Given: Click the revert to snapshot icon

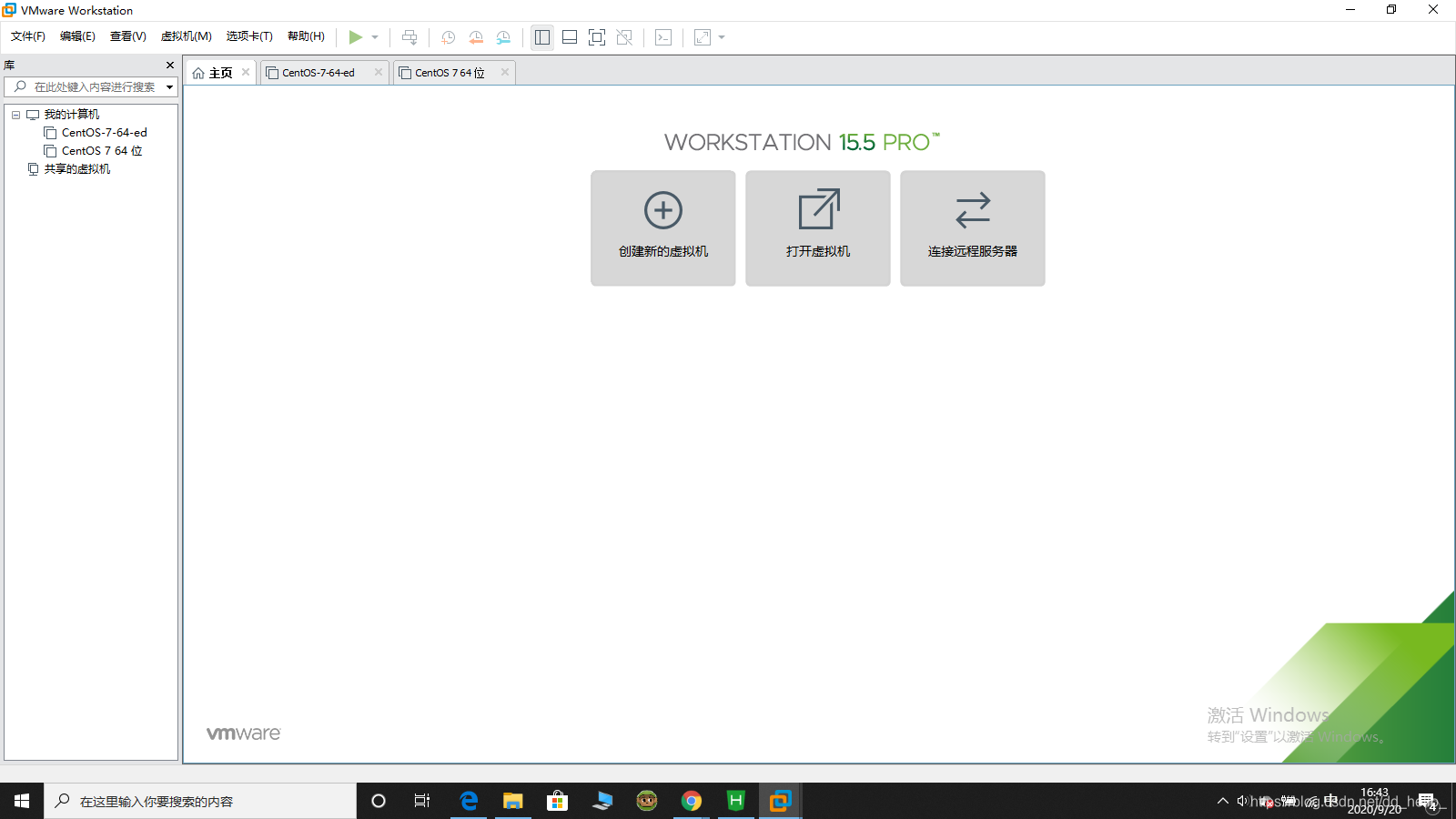Looking at the screenshot, I should (x=476, y=37).
